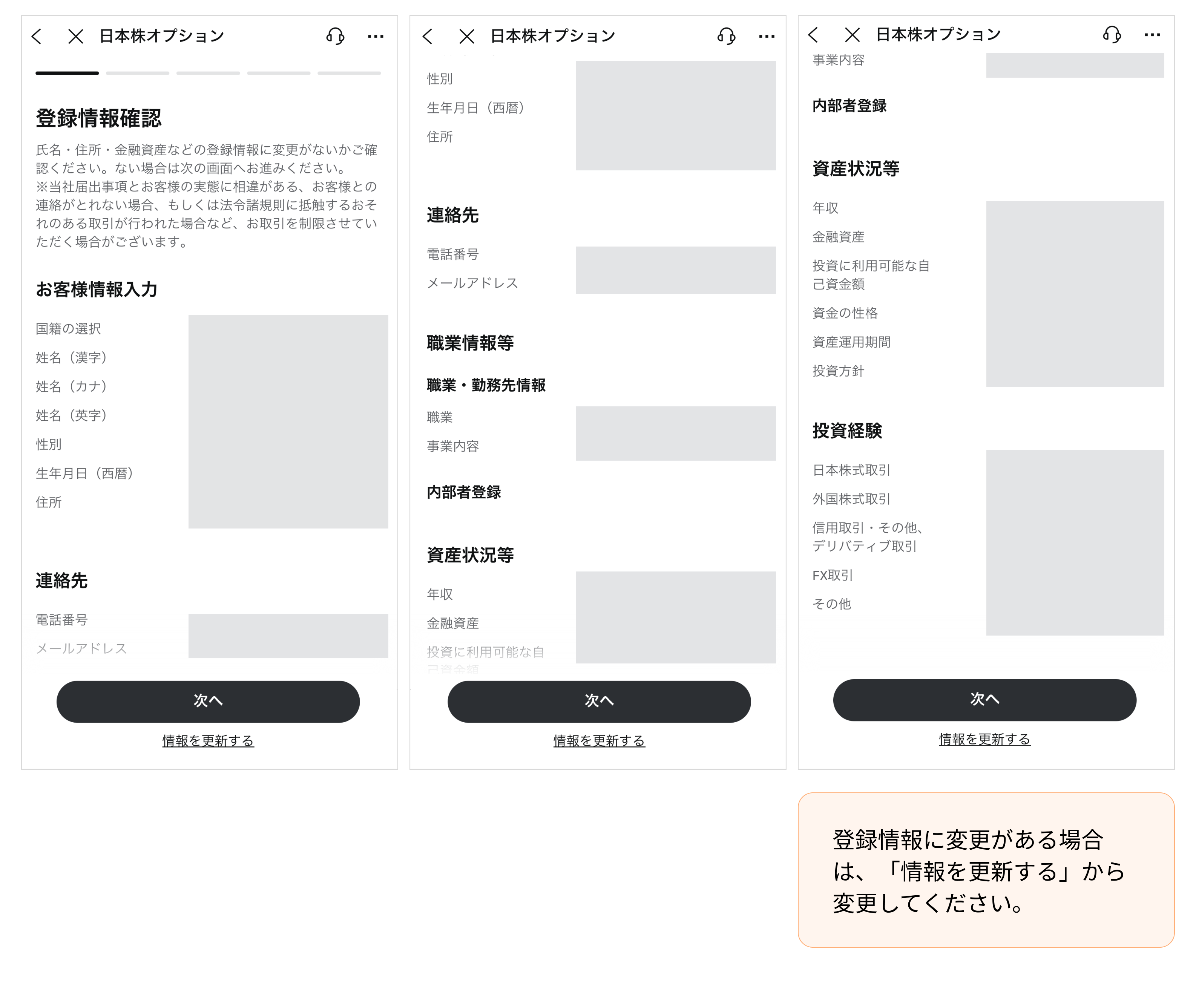Screen dimensions: 1196x1008
Task: Click 情報を更新する link in the middle screen
Action: (x=599, y=741)
